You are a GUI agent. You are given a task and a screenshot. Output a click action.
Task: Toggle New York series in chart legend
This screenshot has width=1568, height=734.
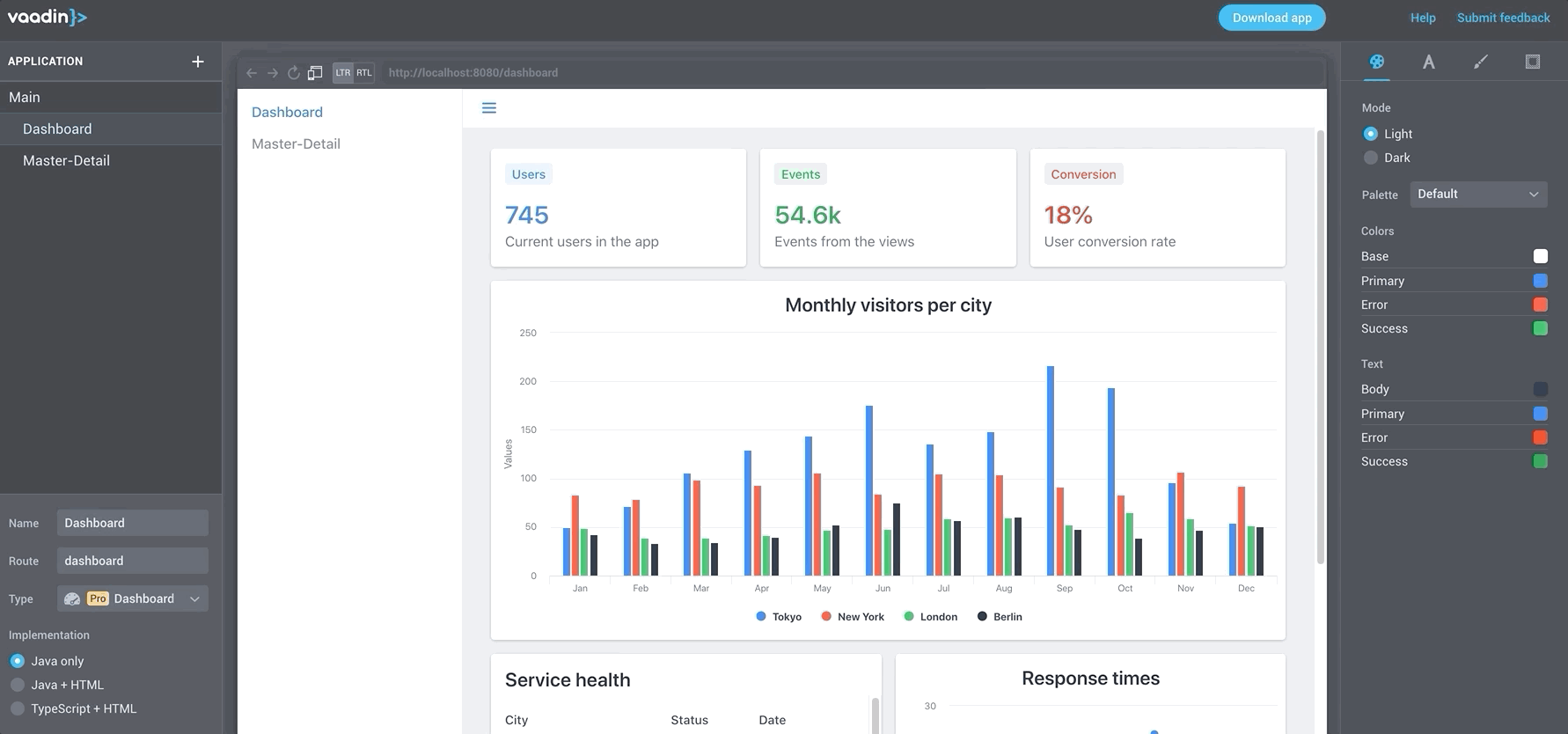[853, 617]
